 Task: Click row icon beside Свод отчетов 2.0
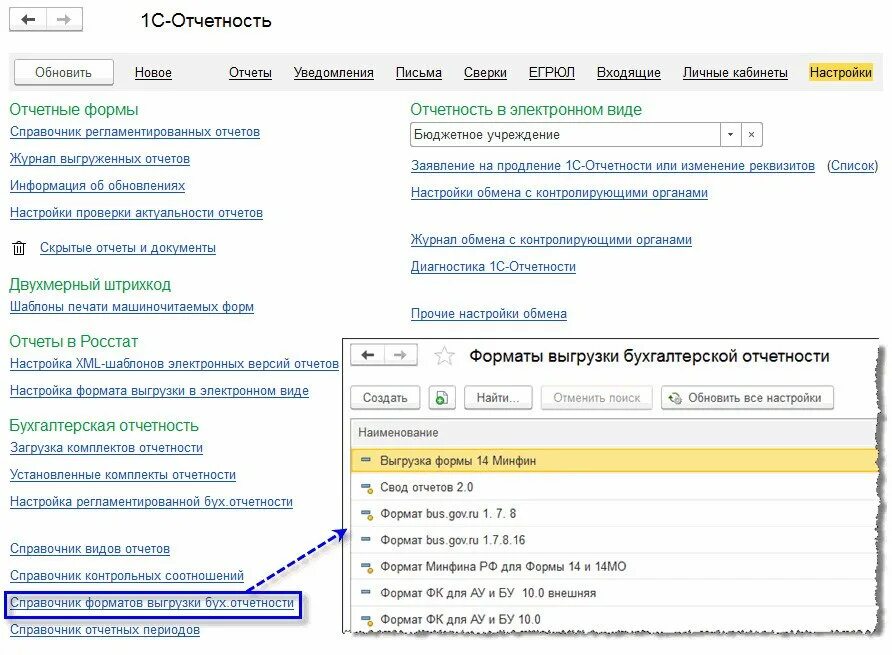click(366, 488)
